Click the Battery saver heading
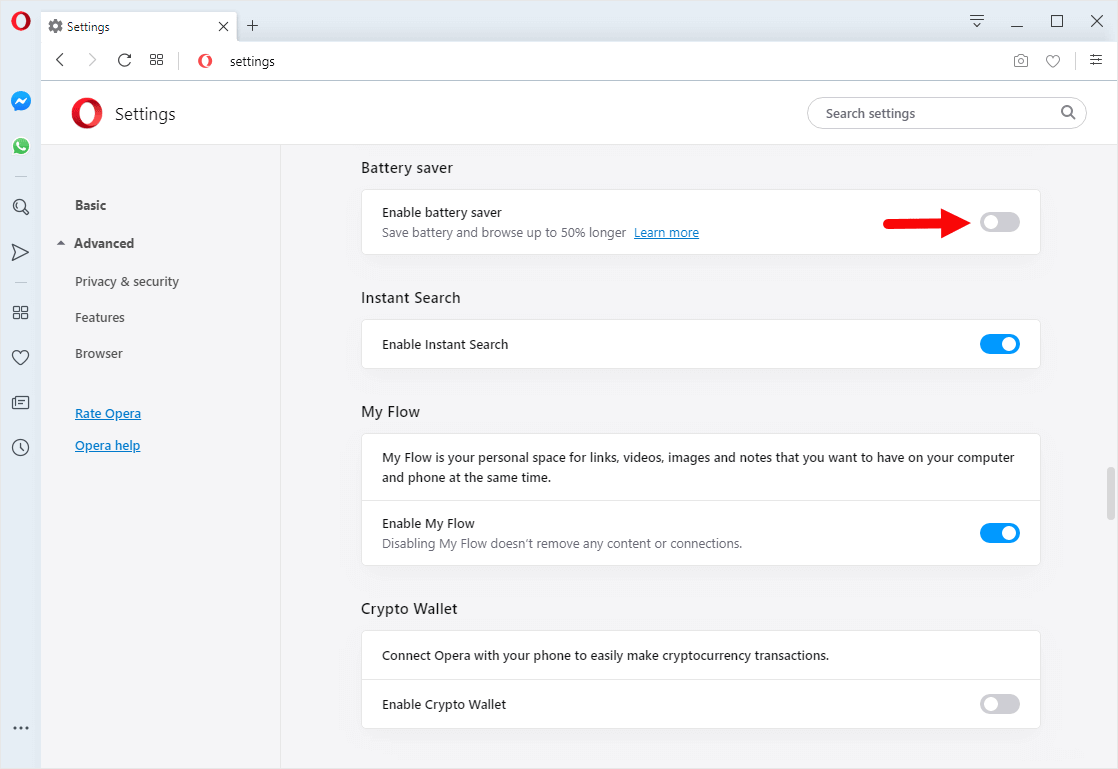 [x=406, y=168]
